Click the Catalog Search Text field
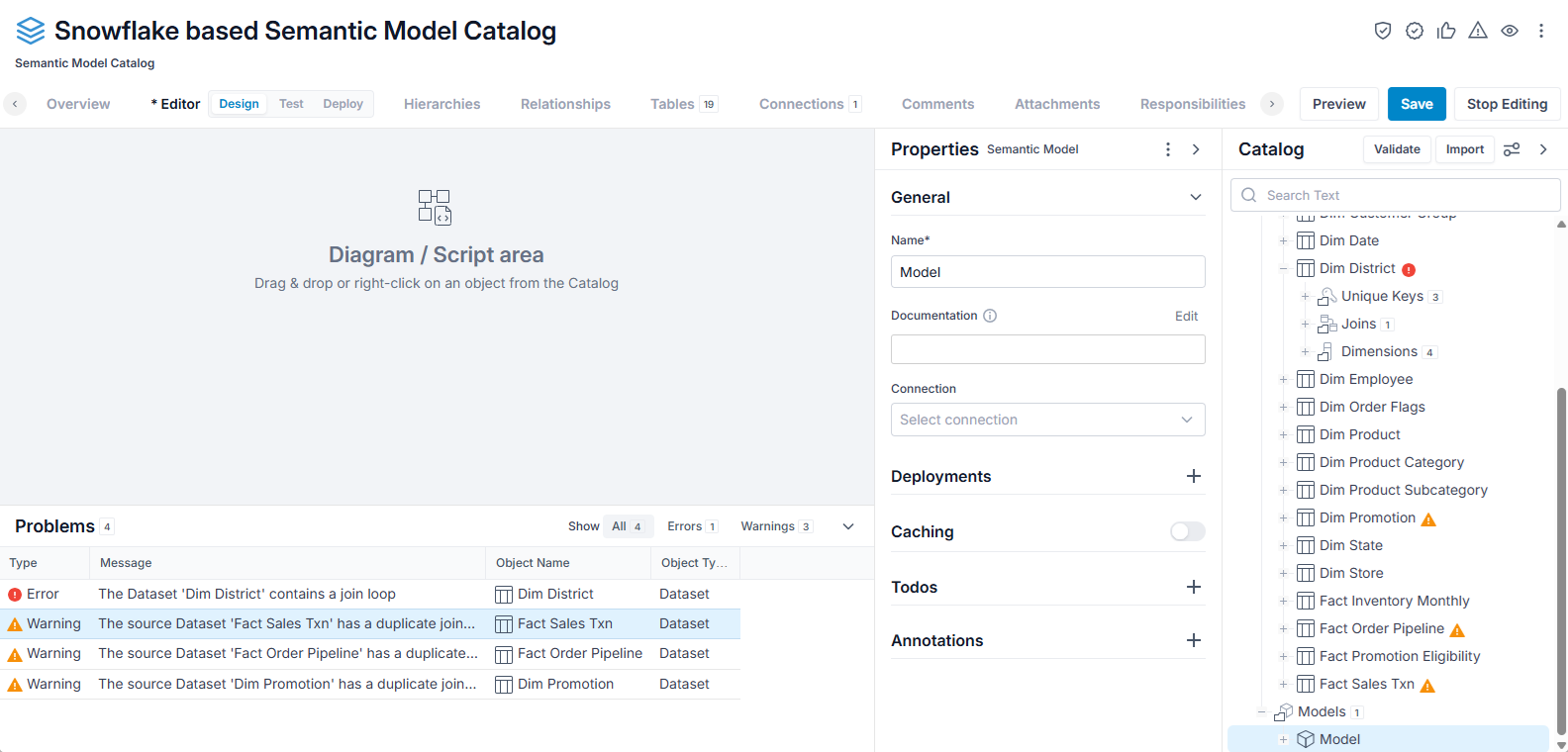Viewport: 1568px width, 752px height. tap(1396, 195)
